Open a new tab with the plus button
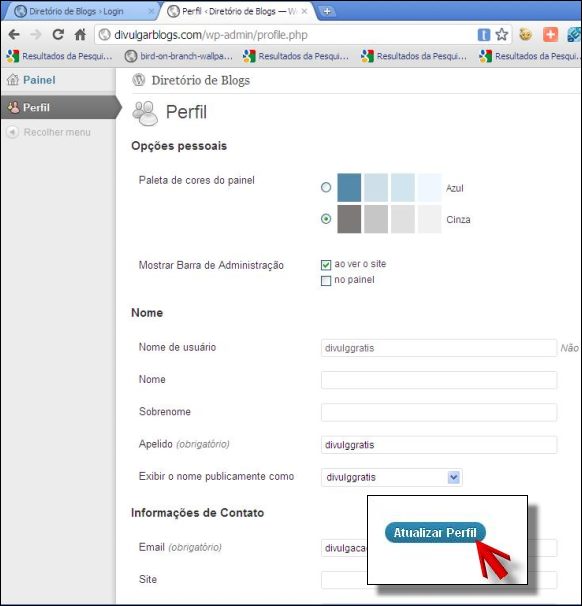Screen dimensions: 582x606 (327, 12)
